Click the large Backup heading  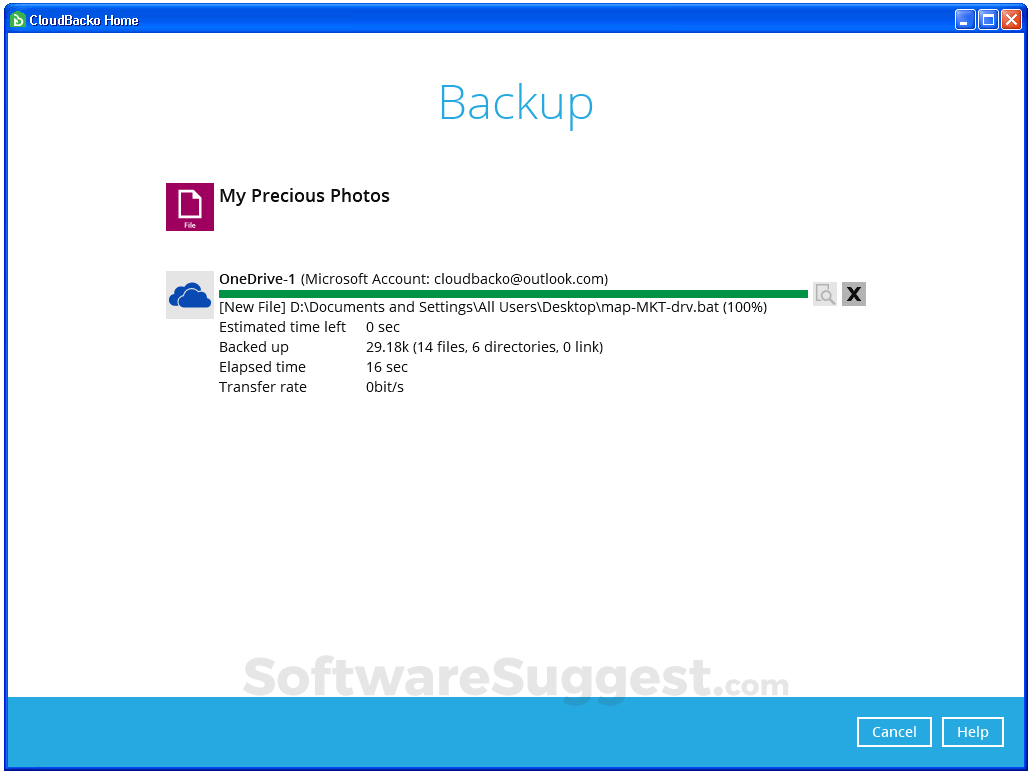(516, 102)
